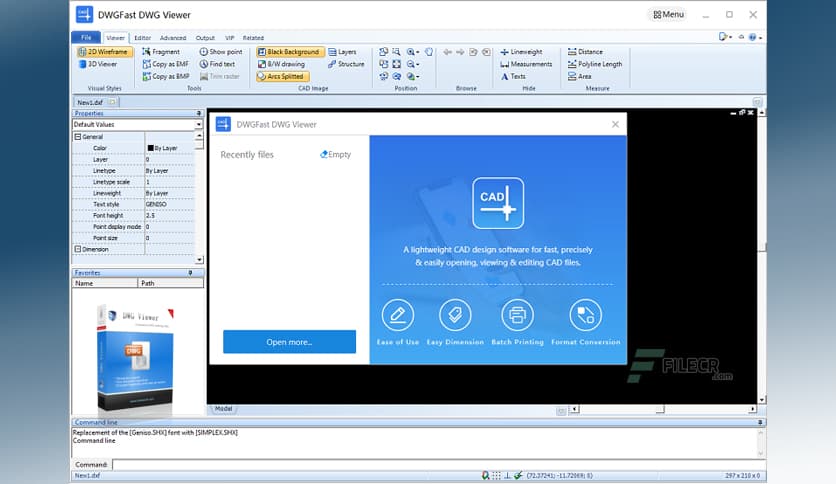This screenshot has height=484, width=836.
Task: Click Open more... button
Action: point(290,342)
